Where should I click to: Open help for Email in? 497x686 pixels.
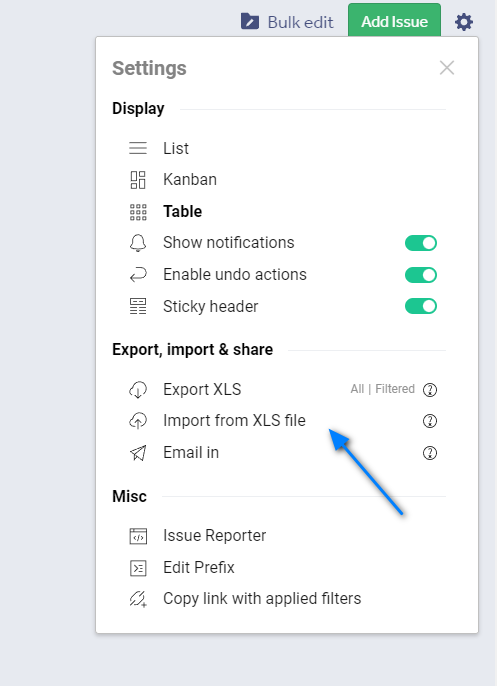click(x=430, y=453)
